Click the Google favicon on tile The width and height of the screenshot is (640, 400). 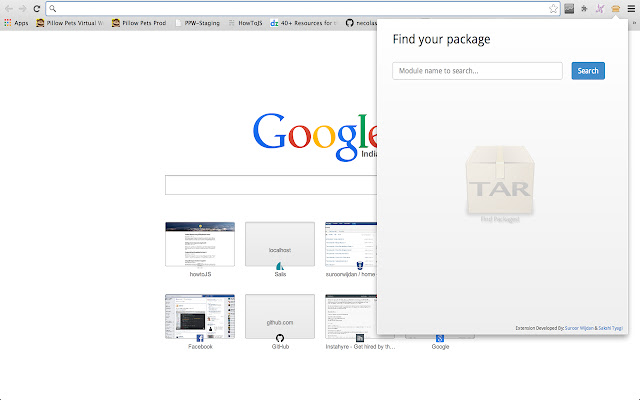(x=440, y=338)
